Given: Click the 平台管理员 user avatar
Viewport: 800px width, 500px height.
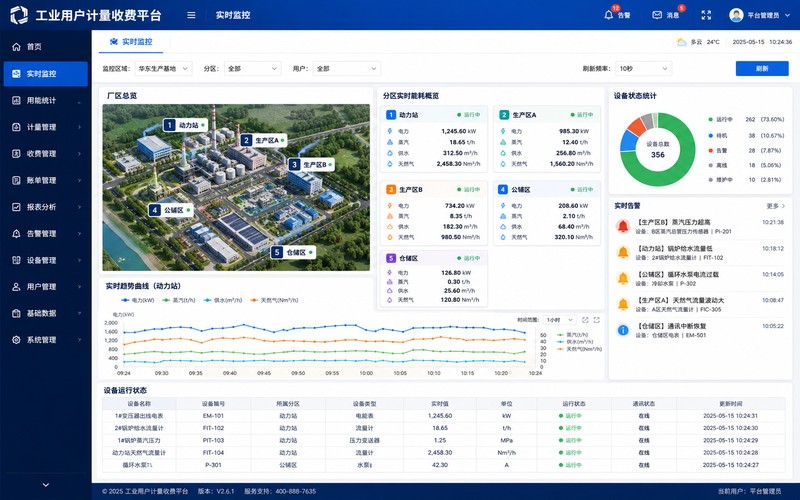Looking at the screenshot, I should point(736,15).
